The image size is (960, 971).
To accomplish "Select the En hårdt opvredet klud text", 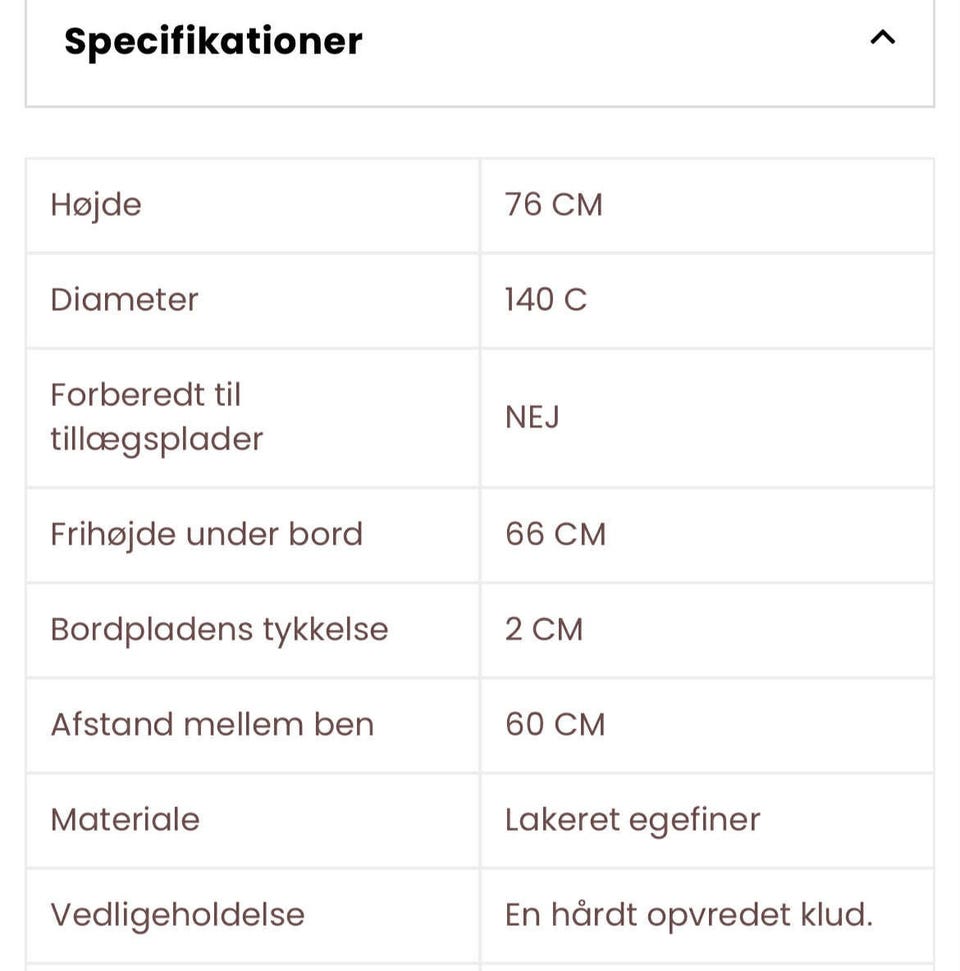I will pyautogui.click(x=688, y=915).
